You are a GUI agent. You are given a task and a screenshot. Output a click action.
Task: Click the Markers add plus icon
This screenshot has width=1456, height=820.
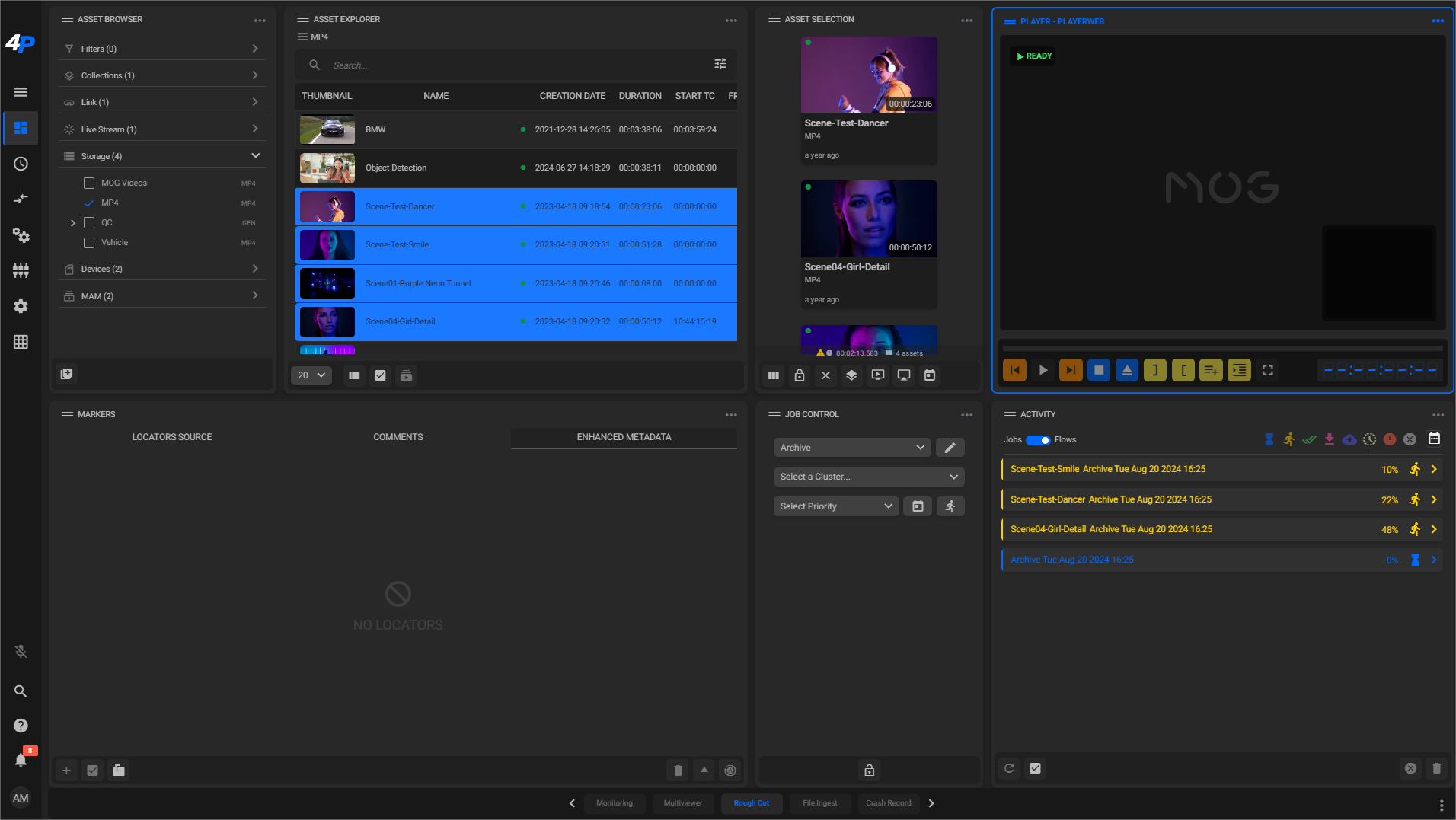[66, 771]
